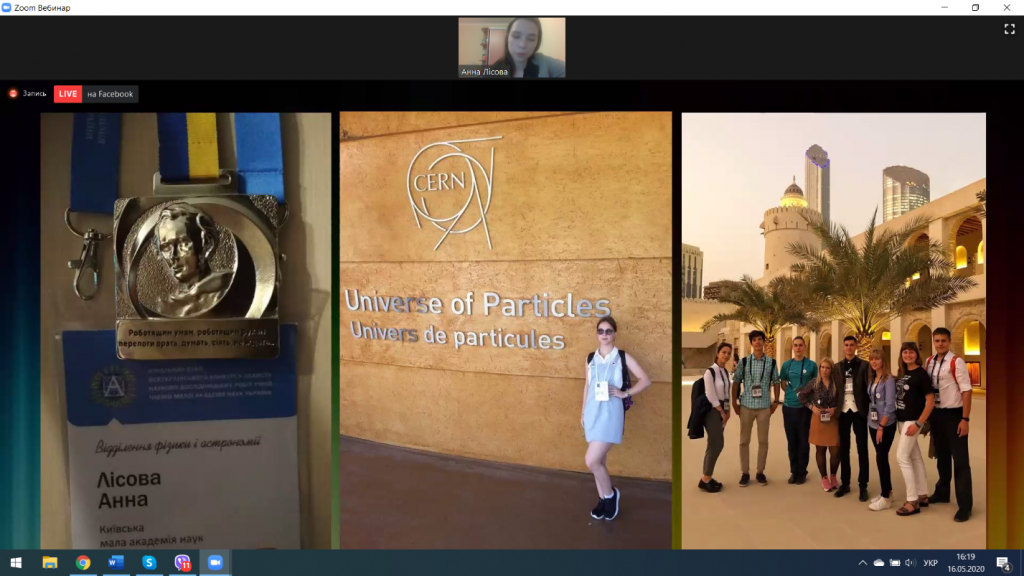This screenshot has height=576, width=1024.
Task: Open the OneDrive cloud tray icon
Action: click(879, 563)
